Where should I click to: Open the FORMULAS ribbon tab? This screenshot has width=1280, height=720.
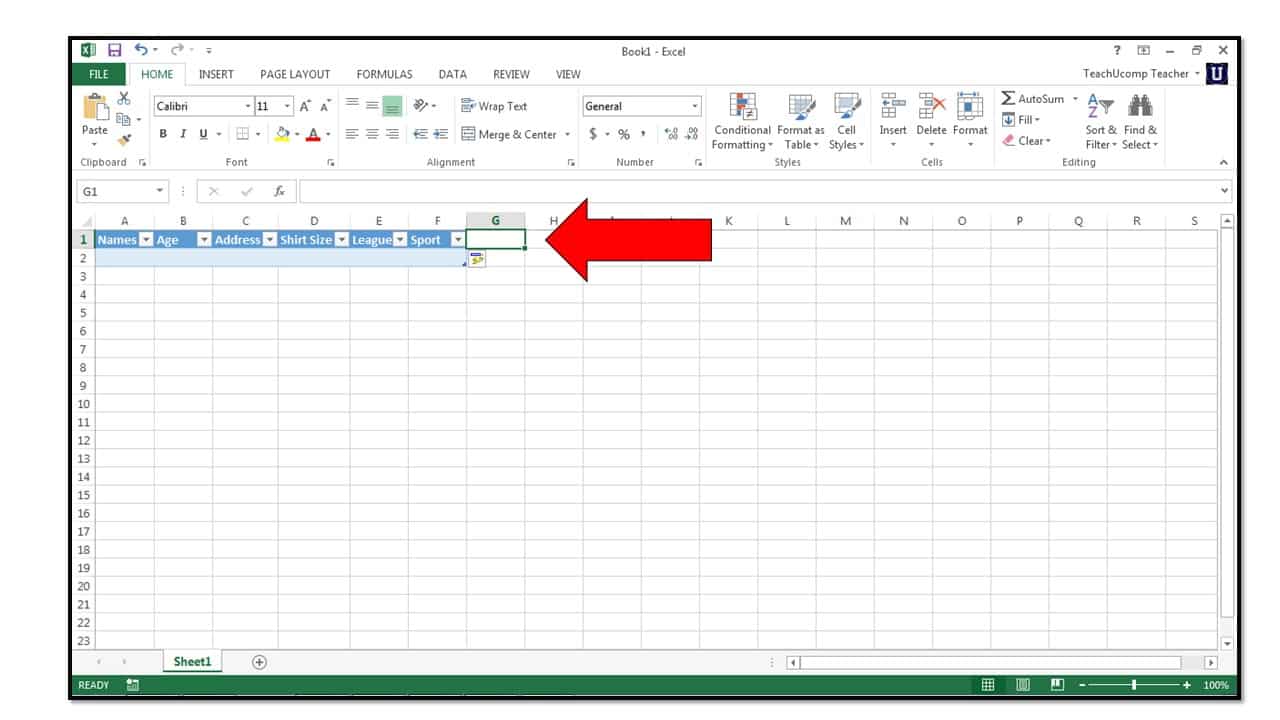(x=384, y=74)
